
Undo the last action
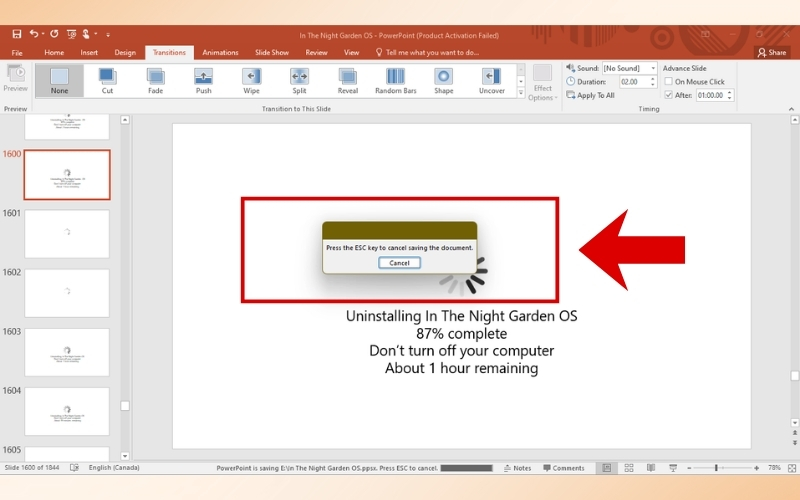(x=34, y=34)
